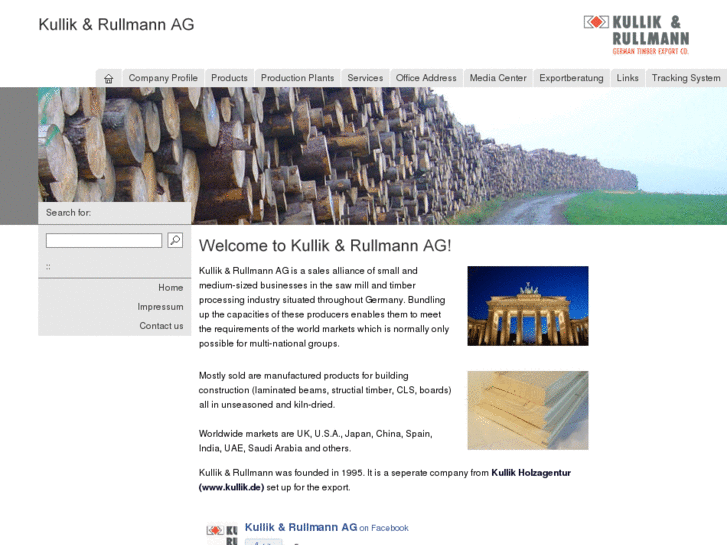Click the log pile banner image
Screen dimensions: 727x545
point(382,156)
